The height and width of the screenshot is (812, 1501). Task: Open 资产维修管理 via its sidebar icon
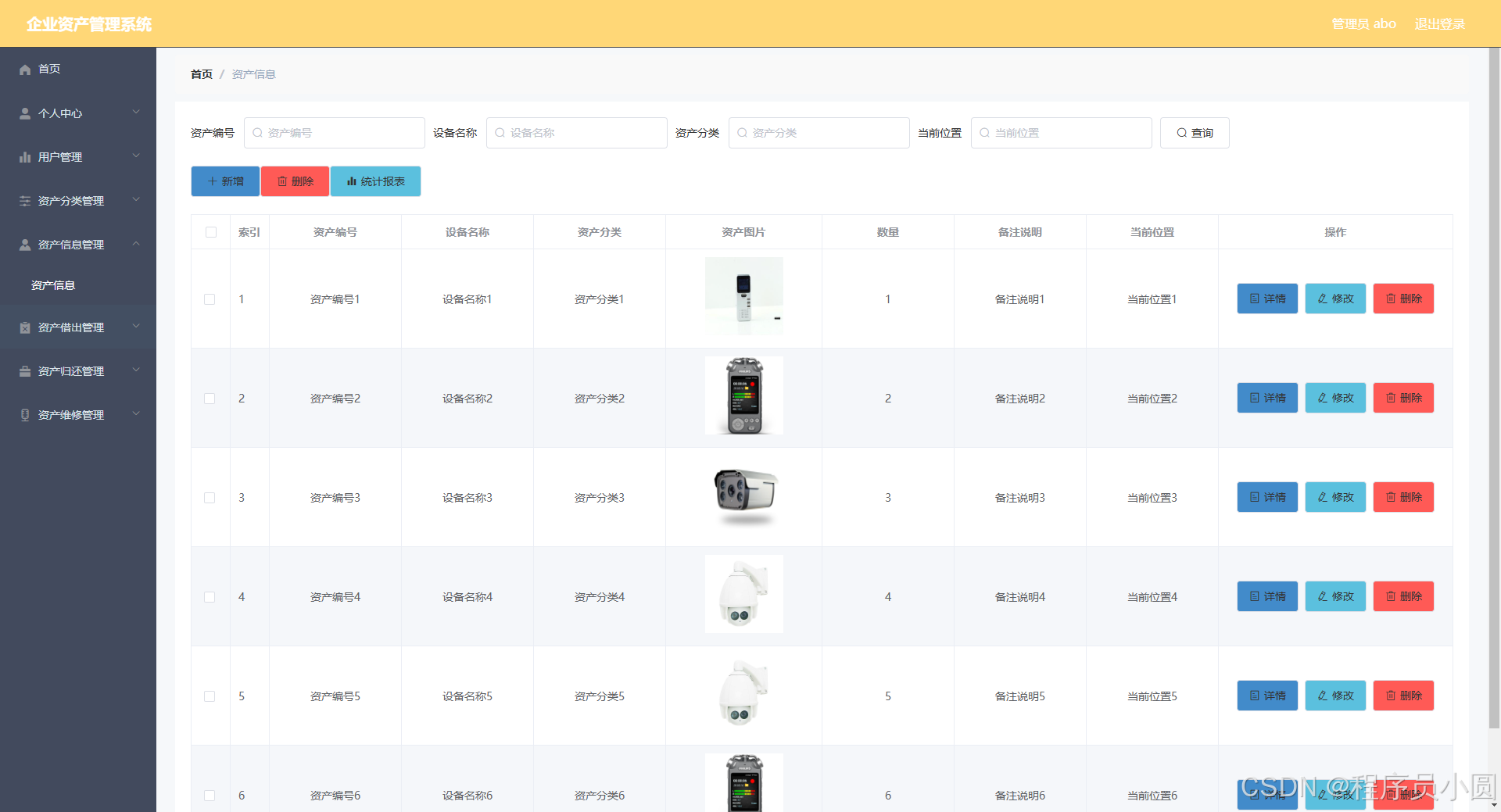26,414
